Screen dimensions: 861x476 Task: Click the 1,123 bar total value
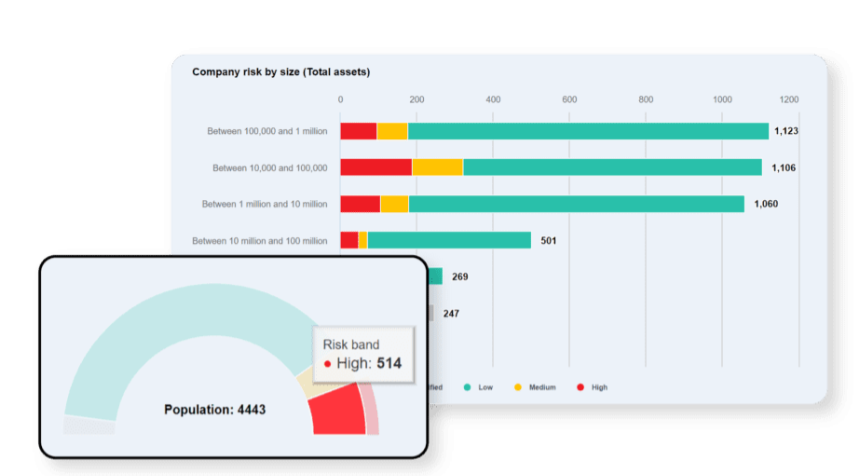786,131
